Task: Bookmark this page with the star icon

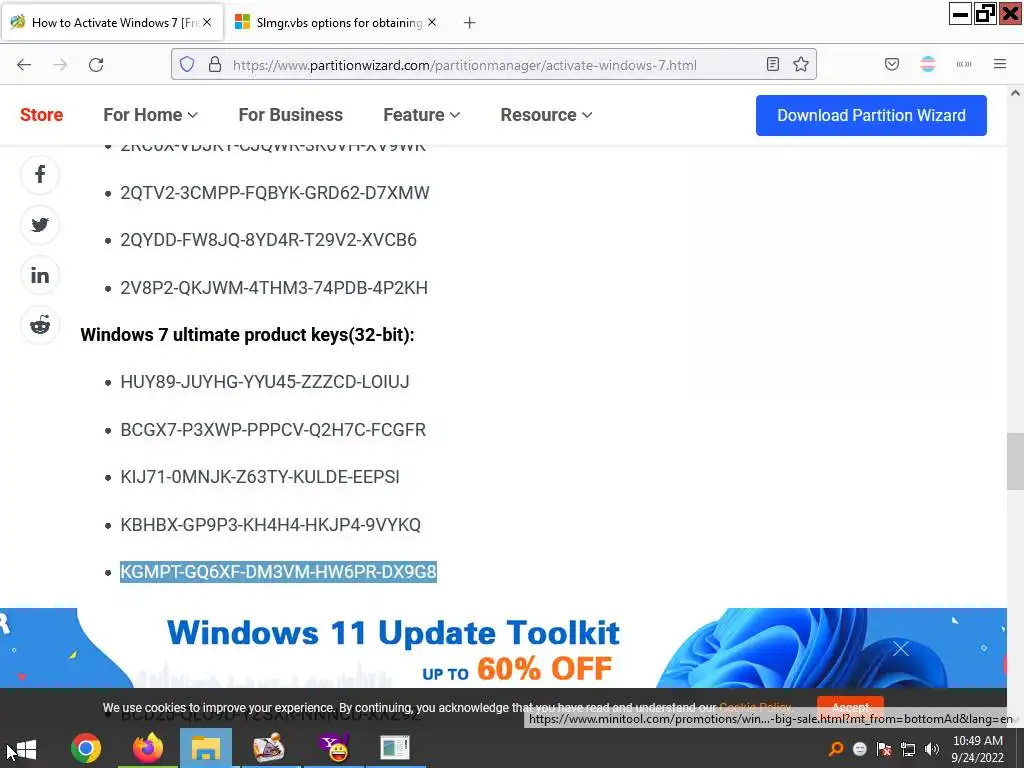Action: [x=801, y=64]
